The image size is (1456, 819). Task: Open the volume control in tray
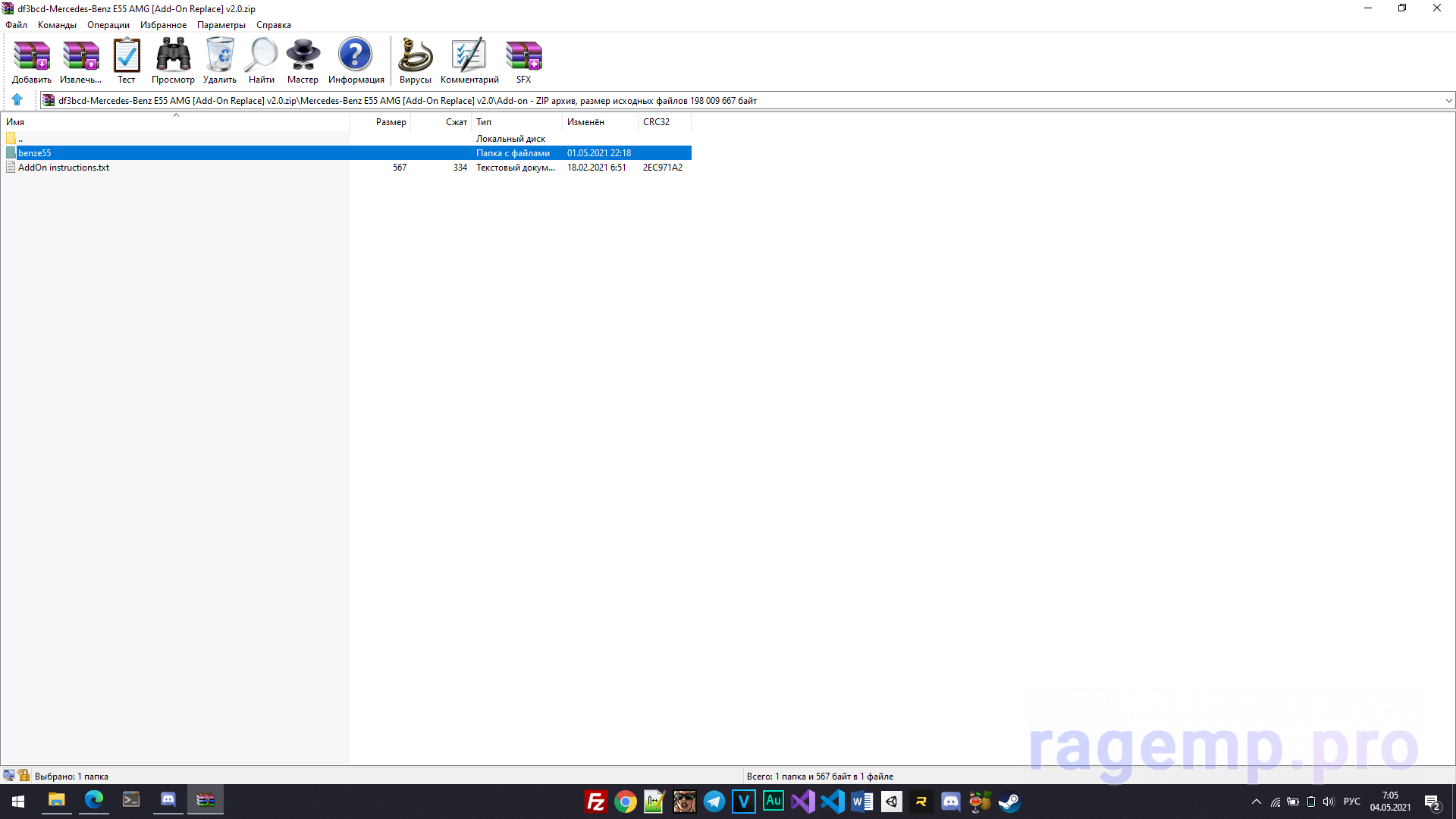(1329, 802)
